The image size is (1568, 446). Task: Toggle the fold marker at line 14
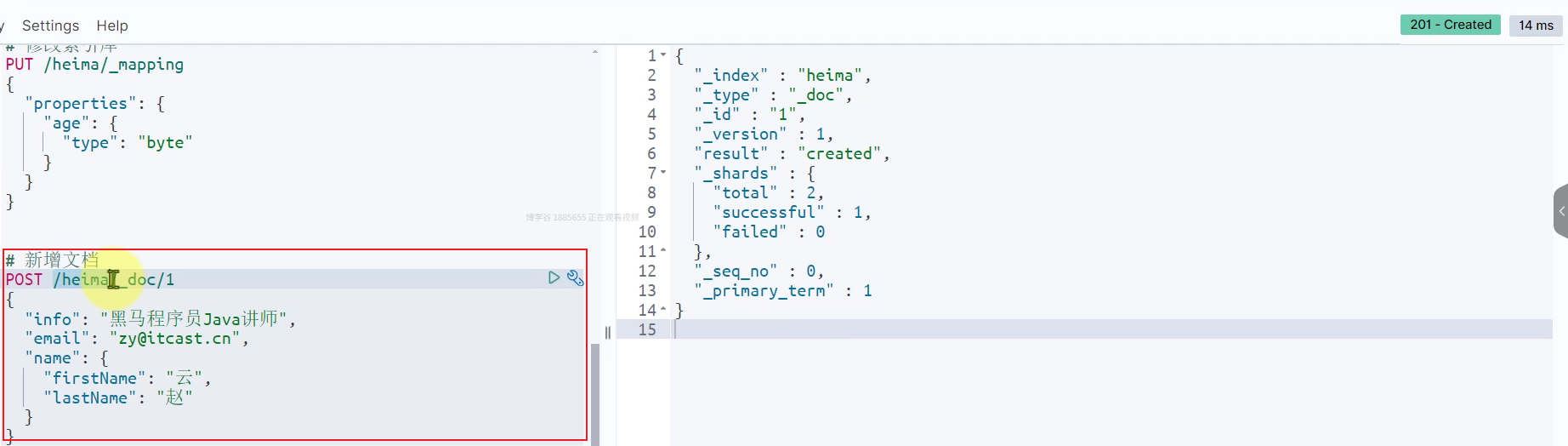663,310
